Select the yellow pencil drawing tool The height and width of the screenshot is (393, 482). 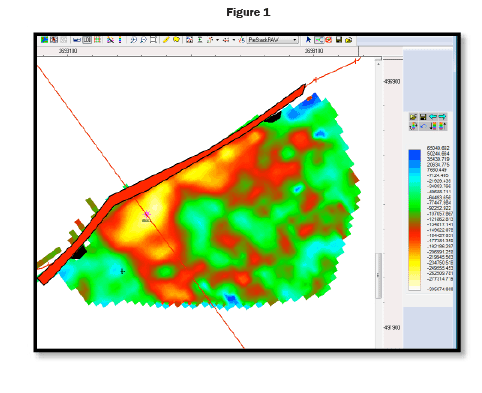(x=166, y=40)
